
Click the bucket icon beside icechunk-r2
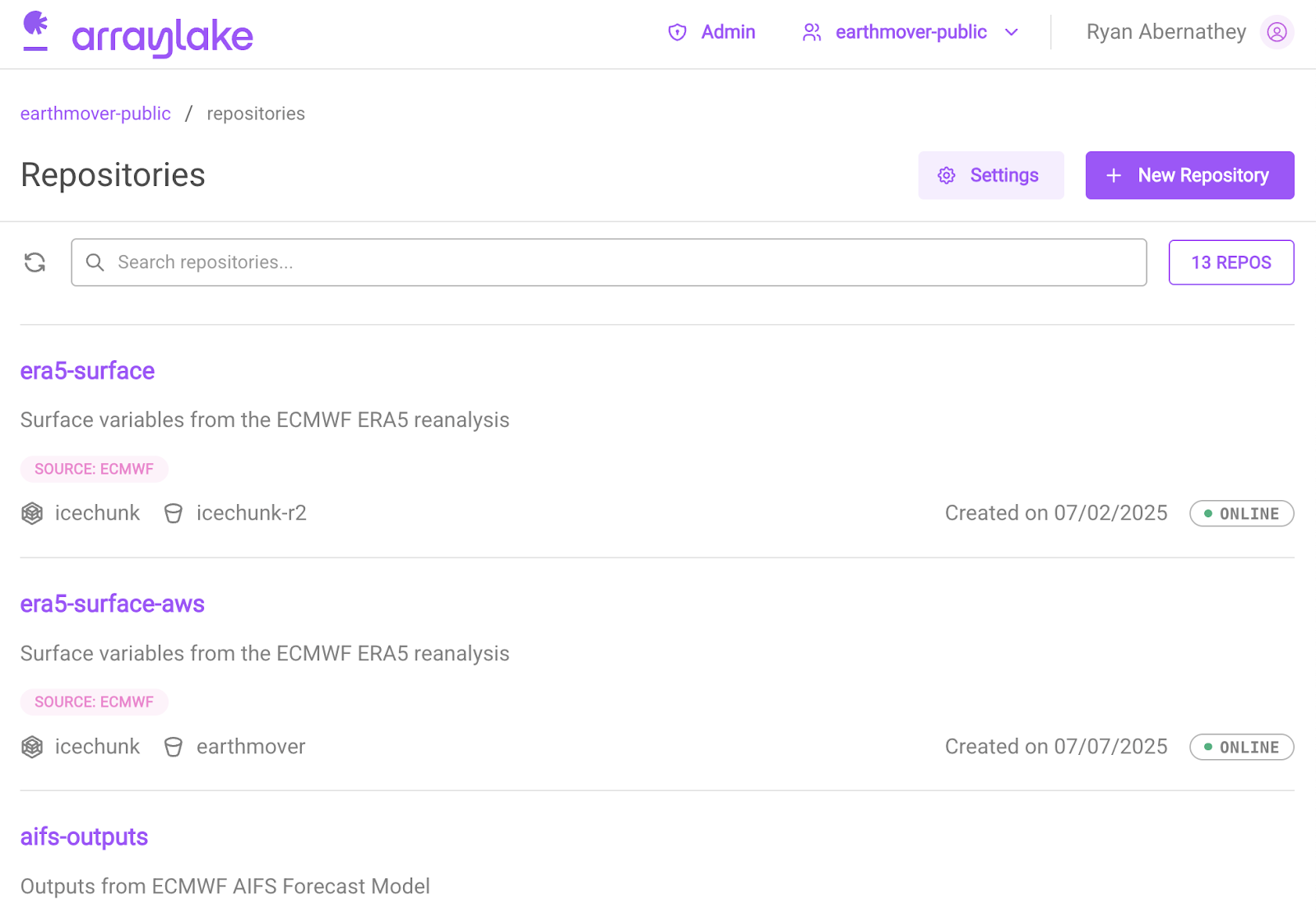click(x=174, y=513)
